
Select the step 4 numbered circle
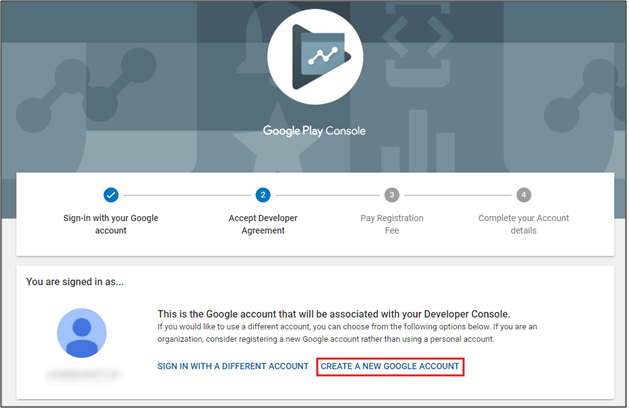pyautogui.click(x=523, y=194)
